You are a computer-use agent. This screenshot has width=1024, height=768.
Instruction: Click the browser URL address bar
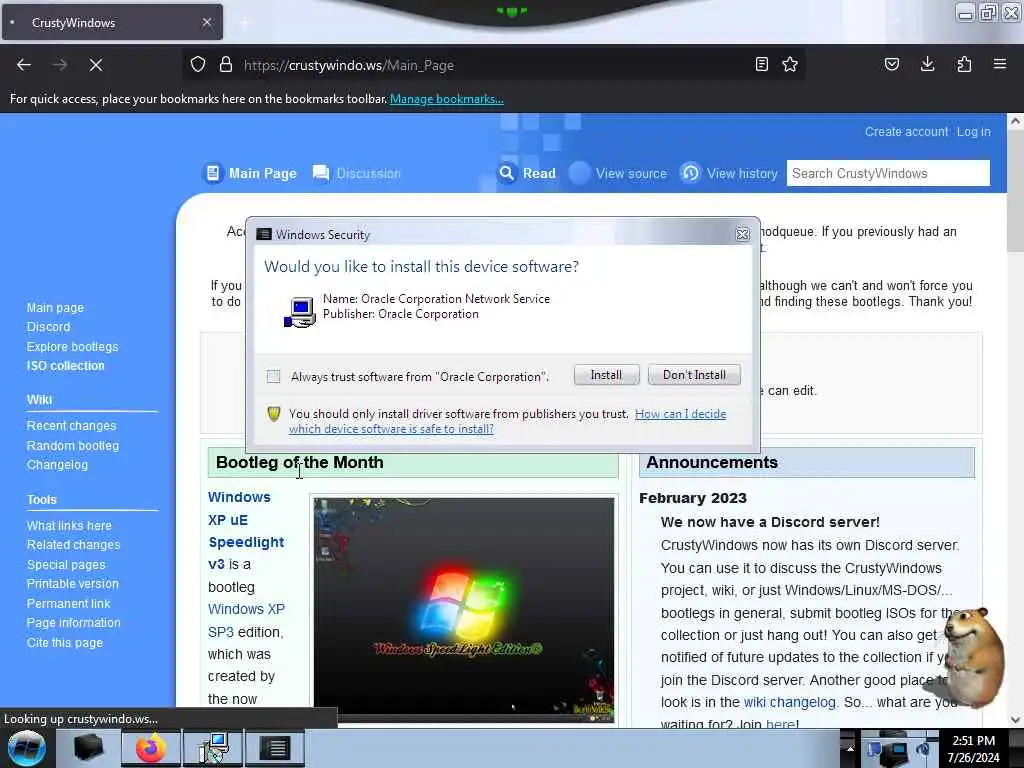pyautogui.click(x=496, y=65)
